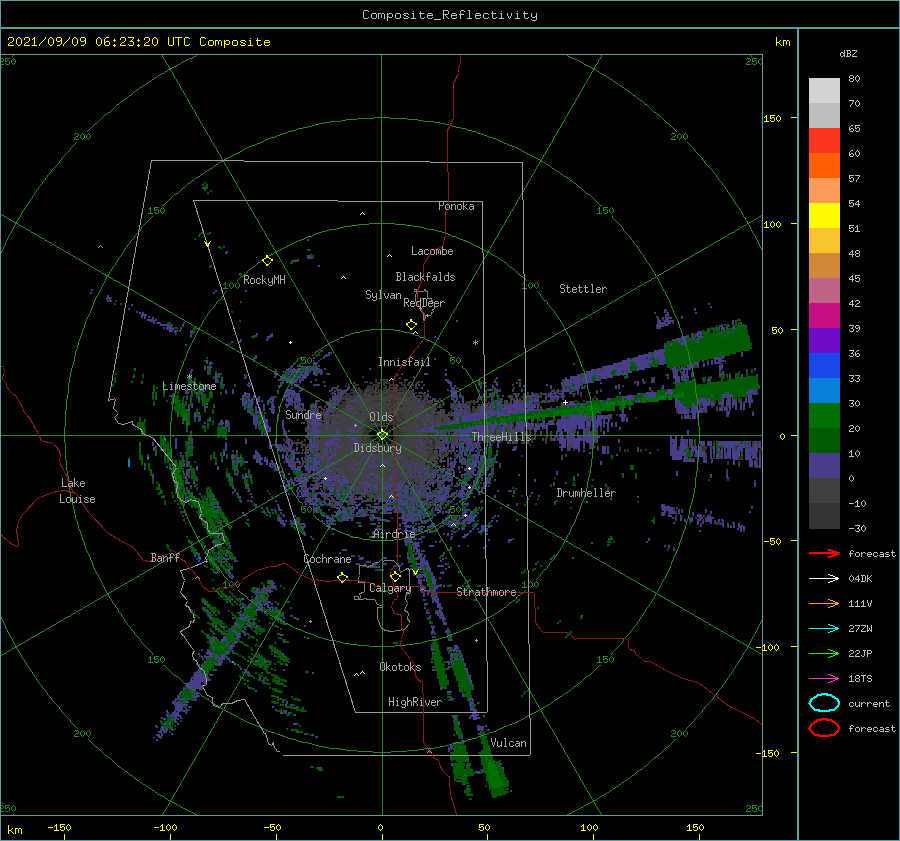Click the Stettler label
This screenshot has width=900, height=841.
(583, 289)
